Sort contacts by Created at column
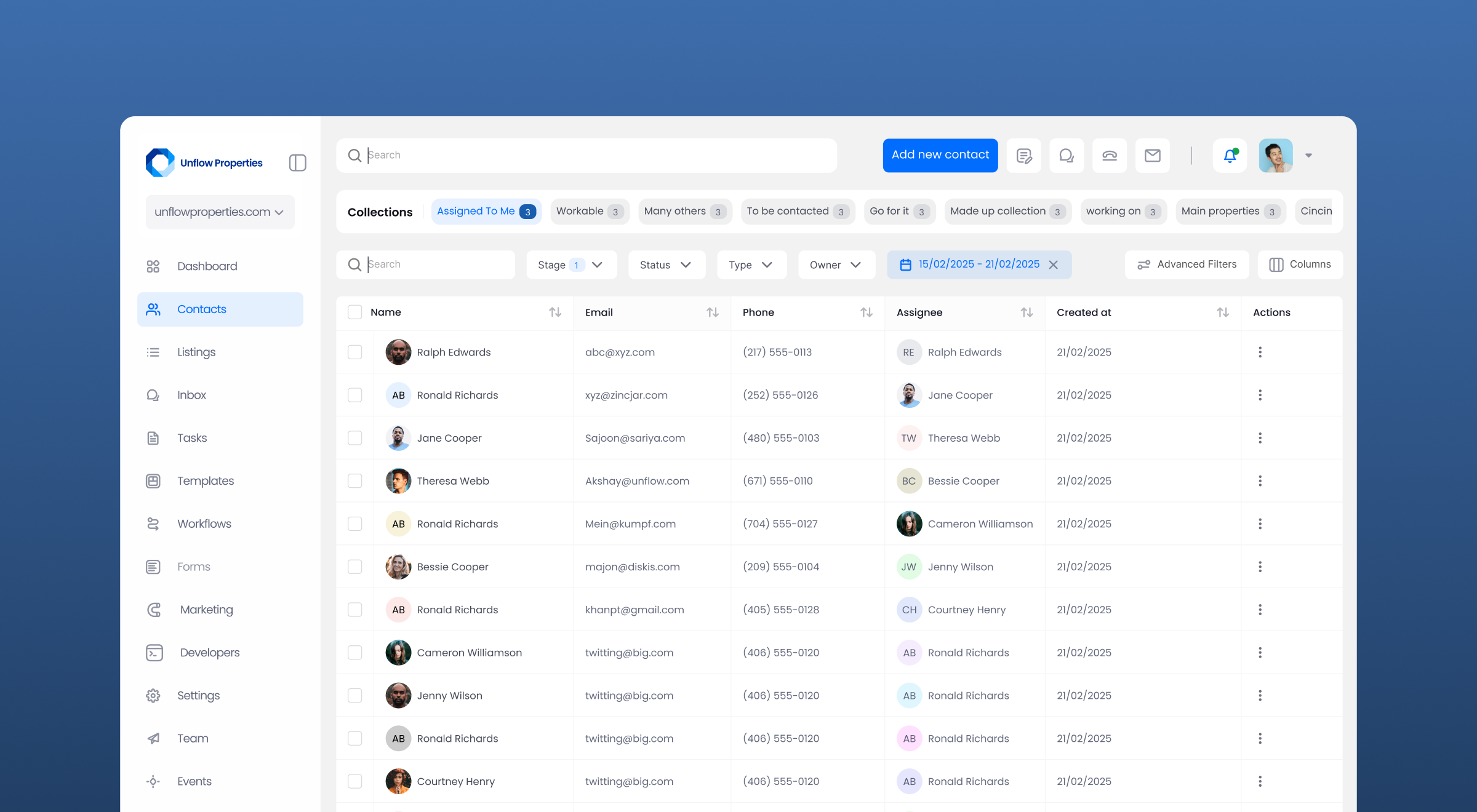 click(1223, 312)
